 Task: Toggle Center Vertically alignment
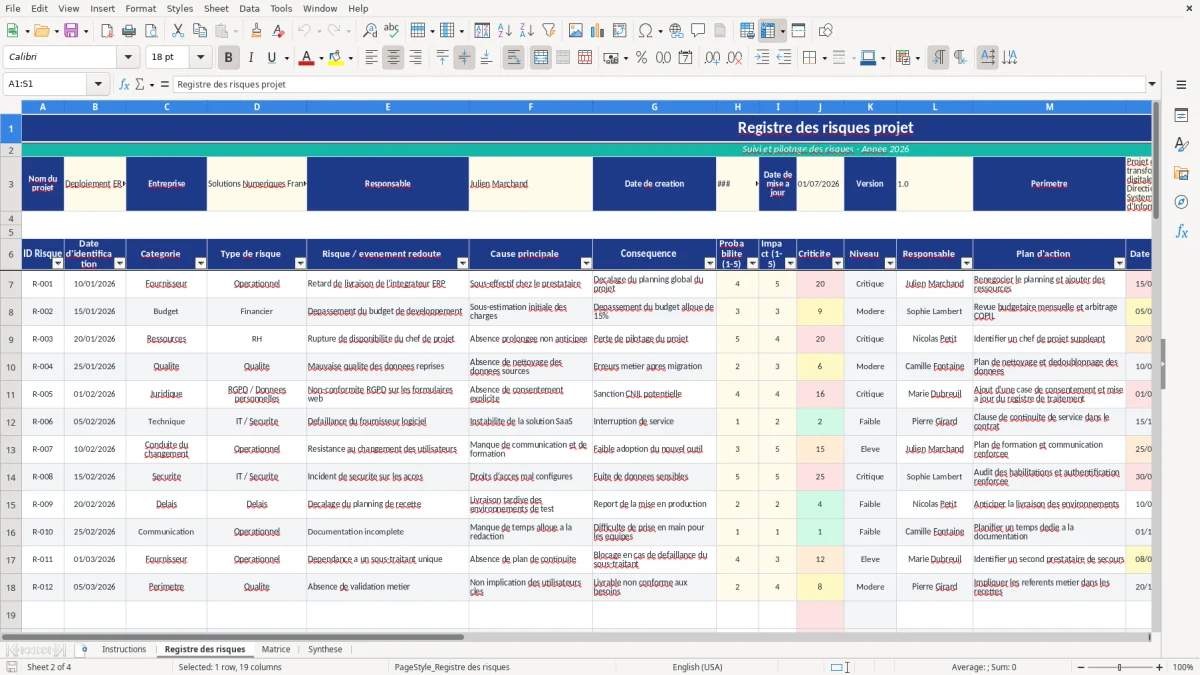[464, 58]
